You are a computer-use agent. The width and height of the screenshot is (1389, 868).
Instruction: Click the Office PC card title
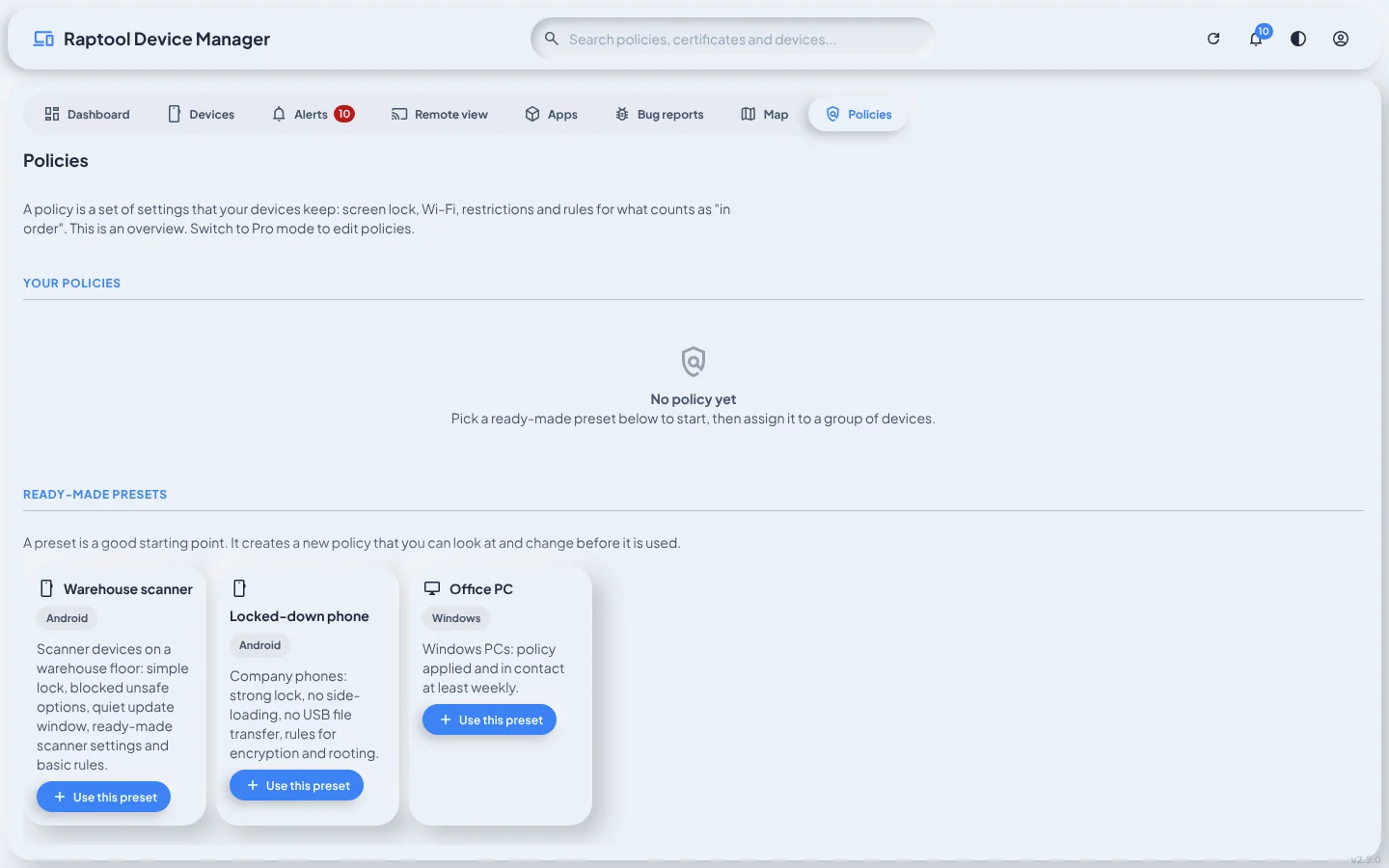tap(481, 589)
